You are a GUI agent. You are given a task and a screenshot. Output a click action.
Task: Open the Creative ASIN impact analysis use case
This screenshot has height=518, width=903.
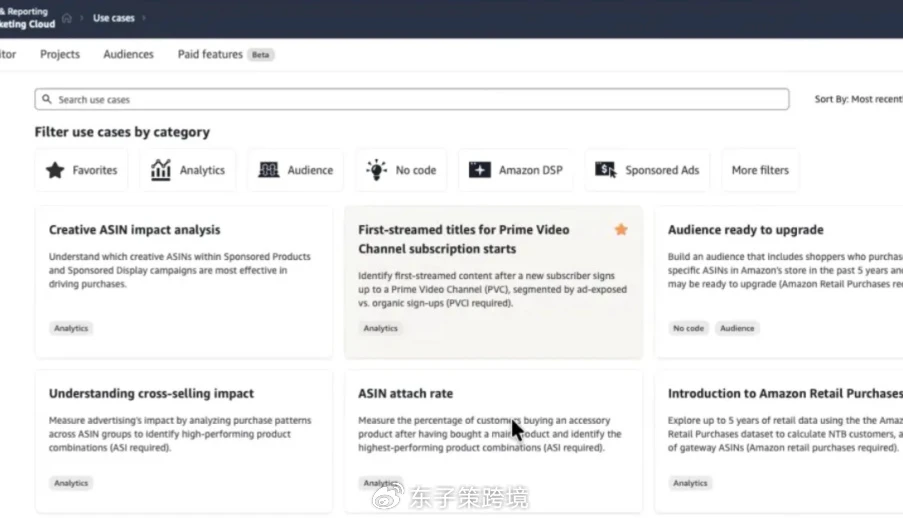coord(135,230)
